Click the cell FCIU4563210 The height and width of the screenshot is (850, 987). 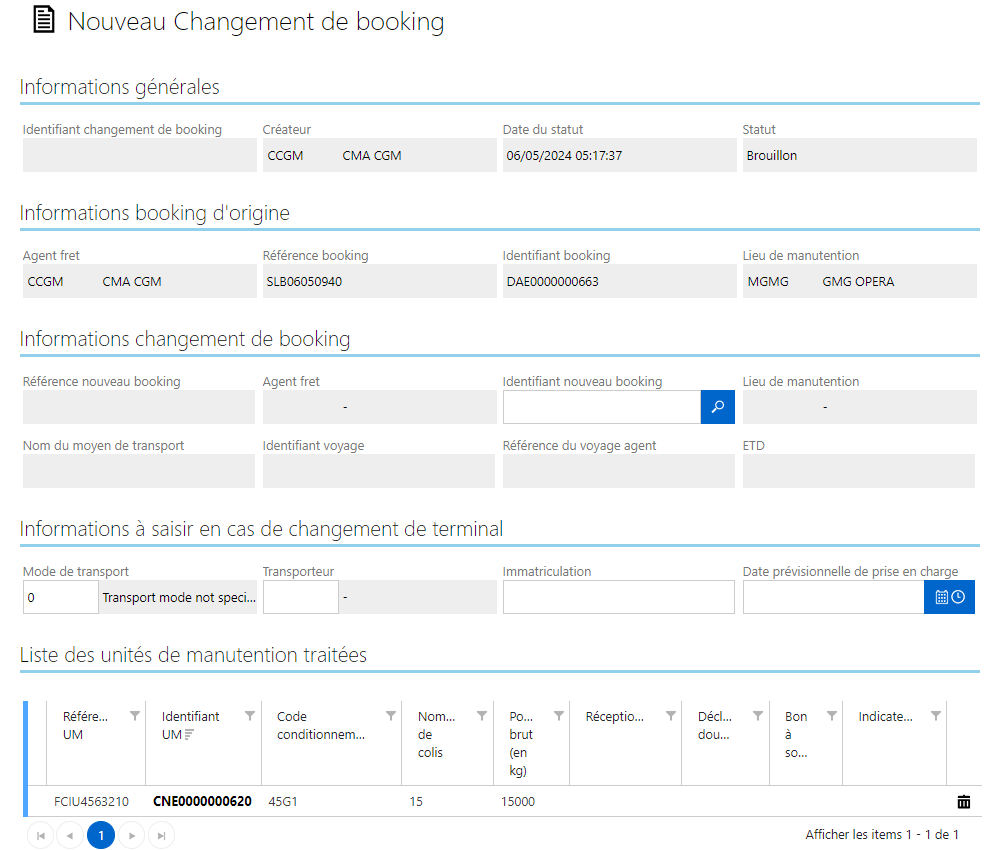(91, 802)
